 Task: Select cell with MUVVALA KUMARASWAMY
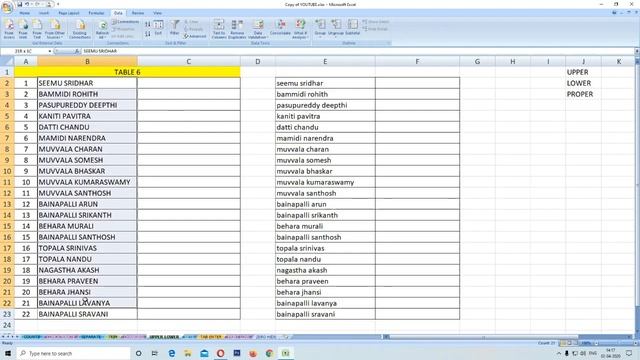pyautogui.click(x=87, y=182)
